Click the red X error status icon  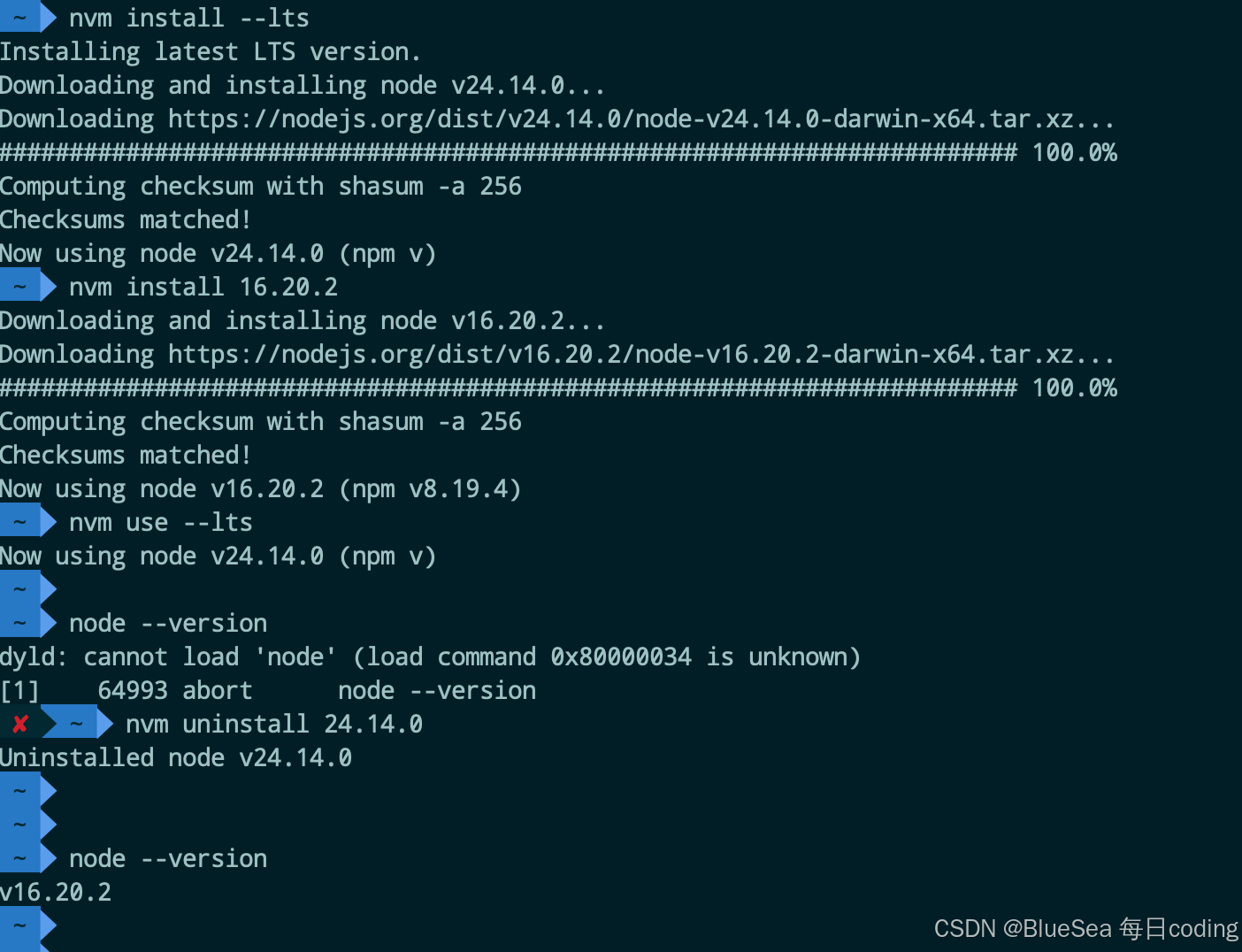(x=20, y=725)
